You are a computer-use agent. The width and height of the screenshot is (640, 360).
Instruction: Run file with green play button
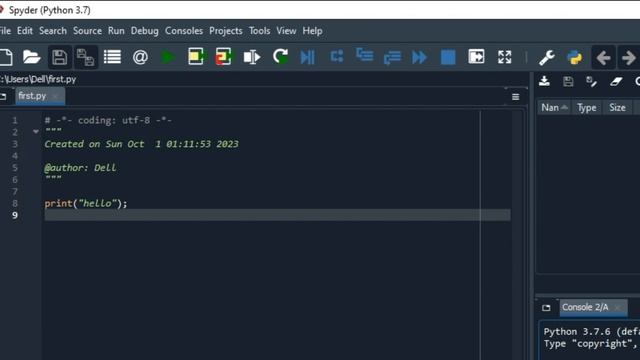[168, 57]
